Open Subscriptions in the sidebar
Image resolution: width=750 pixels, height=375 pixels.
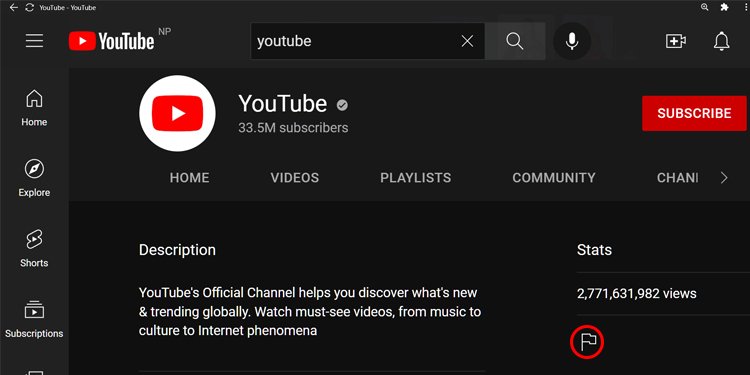click(34, 320)
